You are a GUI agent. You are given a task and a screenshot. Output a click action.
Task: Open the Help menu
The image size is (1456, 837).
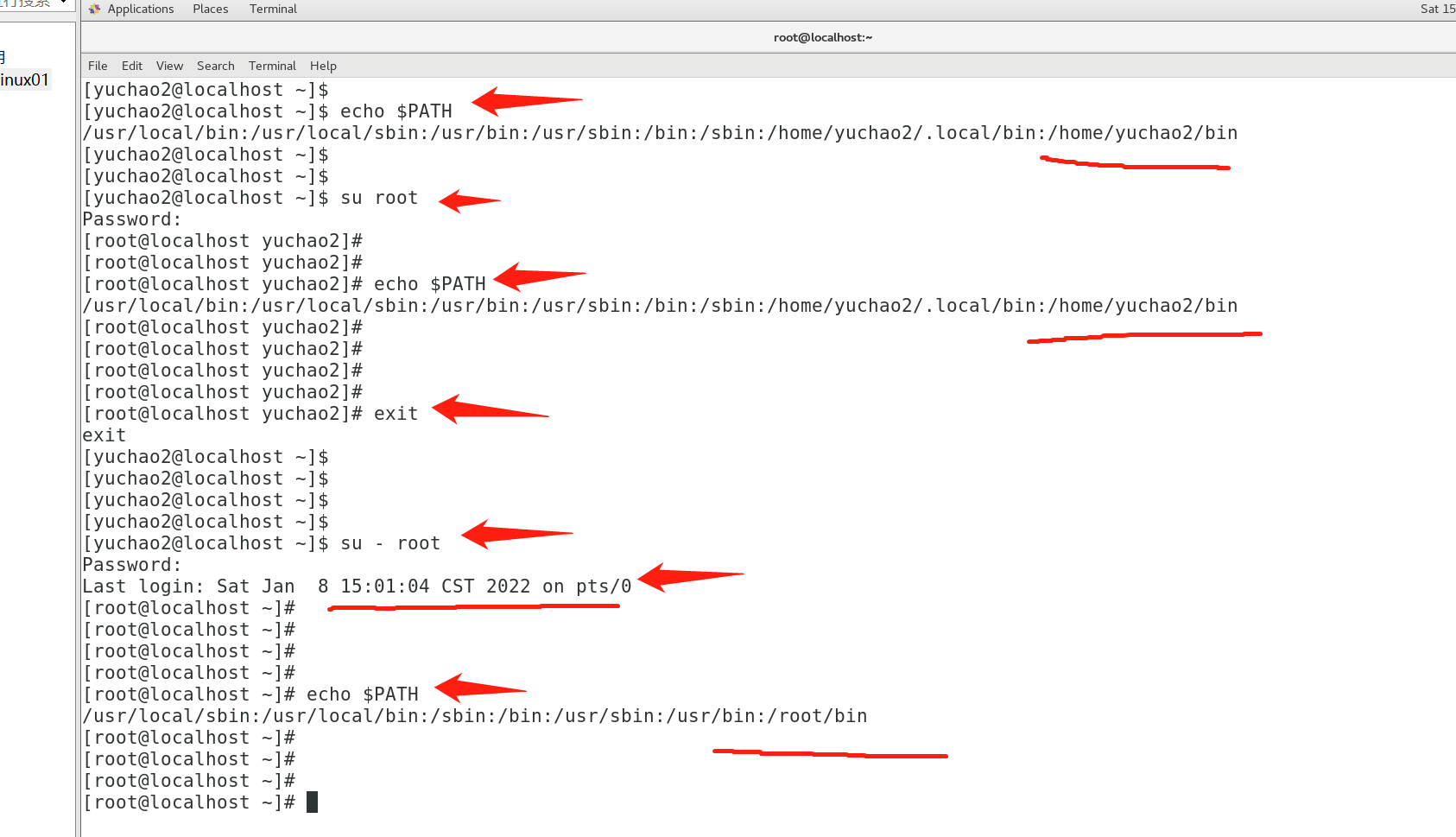[323, 66]
